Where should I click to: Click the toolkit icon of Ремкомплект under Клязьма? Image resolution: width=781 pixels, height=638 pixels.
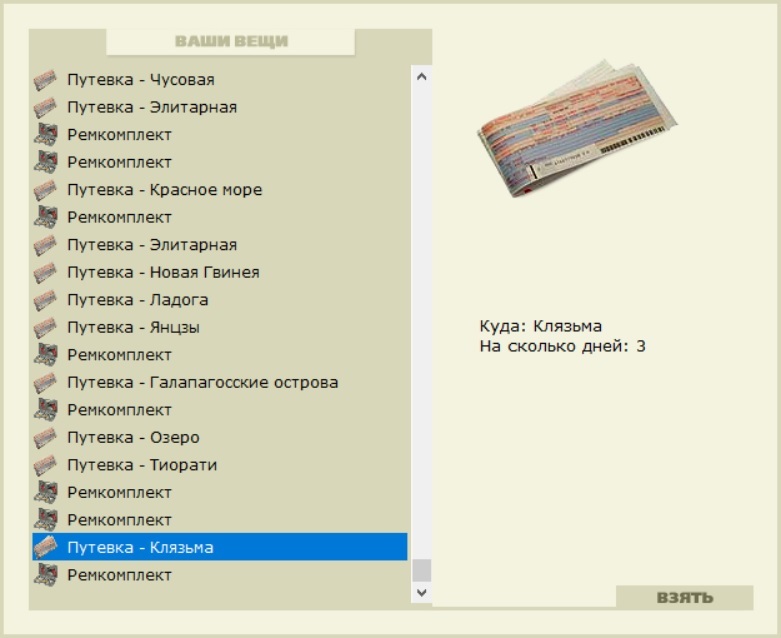(45, 575)
